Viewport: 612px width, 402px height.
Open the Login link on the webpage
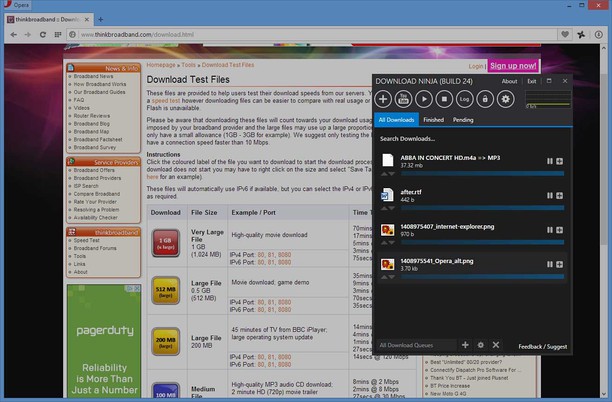click(x=476, y=66)
